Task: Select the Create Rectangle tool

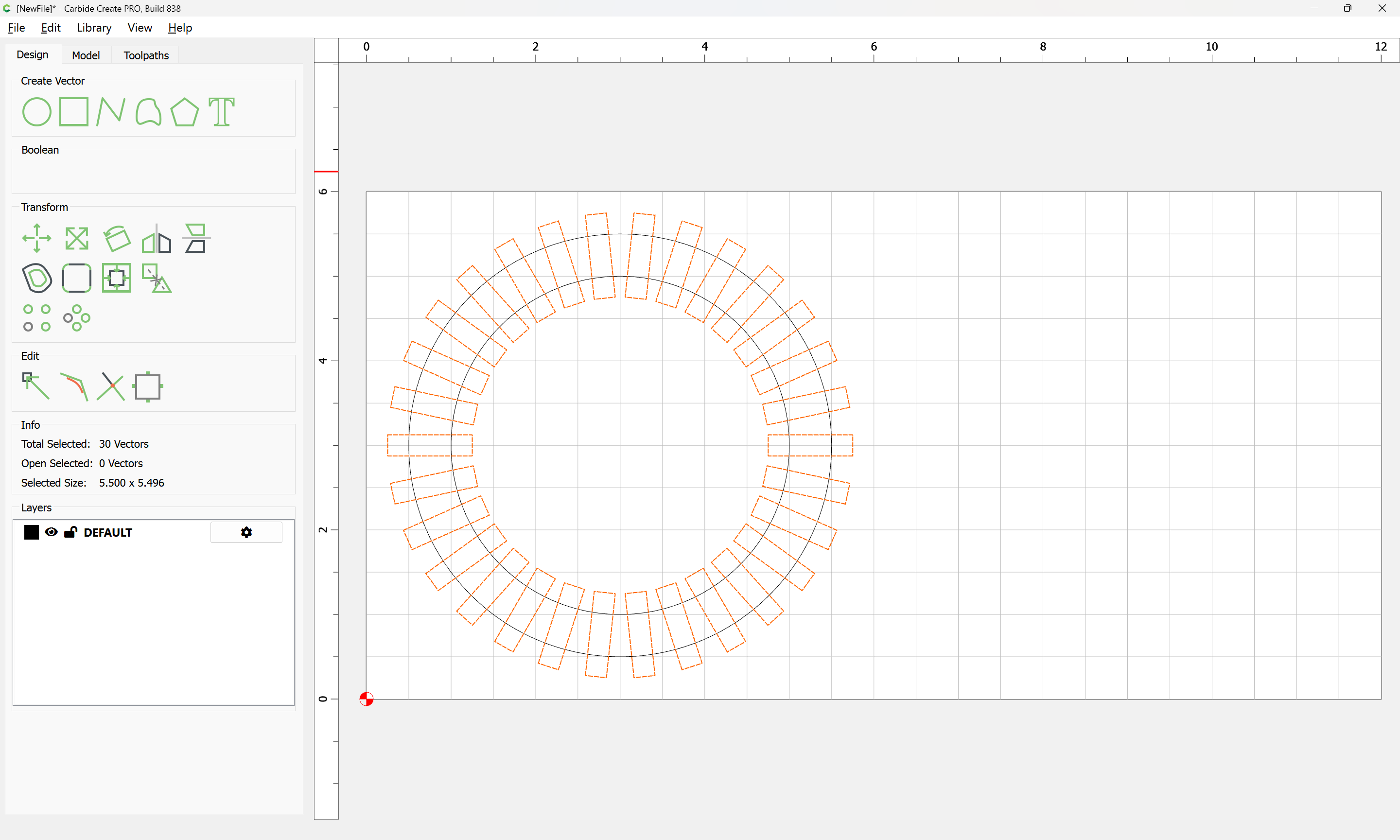Action: coord(73,111)
